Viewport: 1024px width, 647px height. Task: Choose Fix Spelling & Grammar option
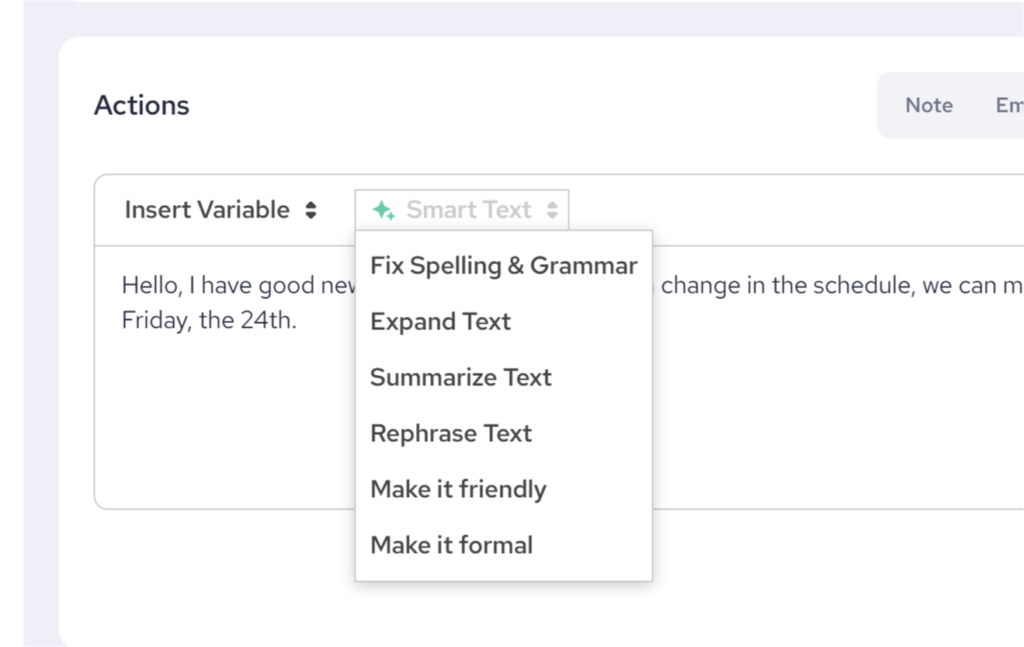[503, 266]
